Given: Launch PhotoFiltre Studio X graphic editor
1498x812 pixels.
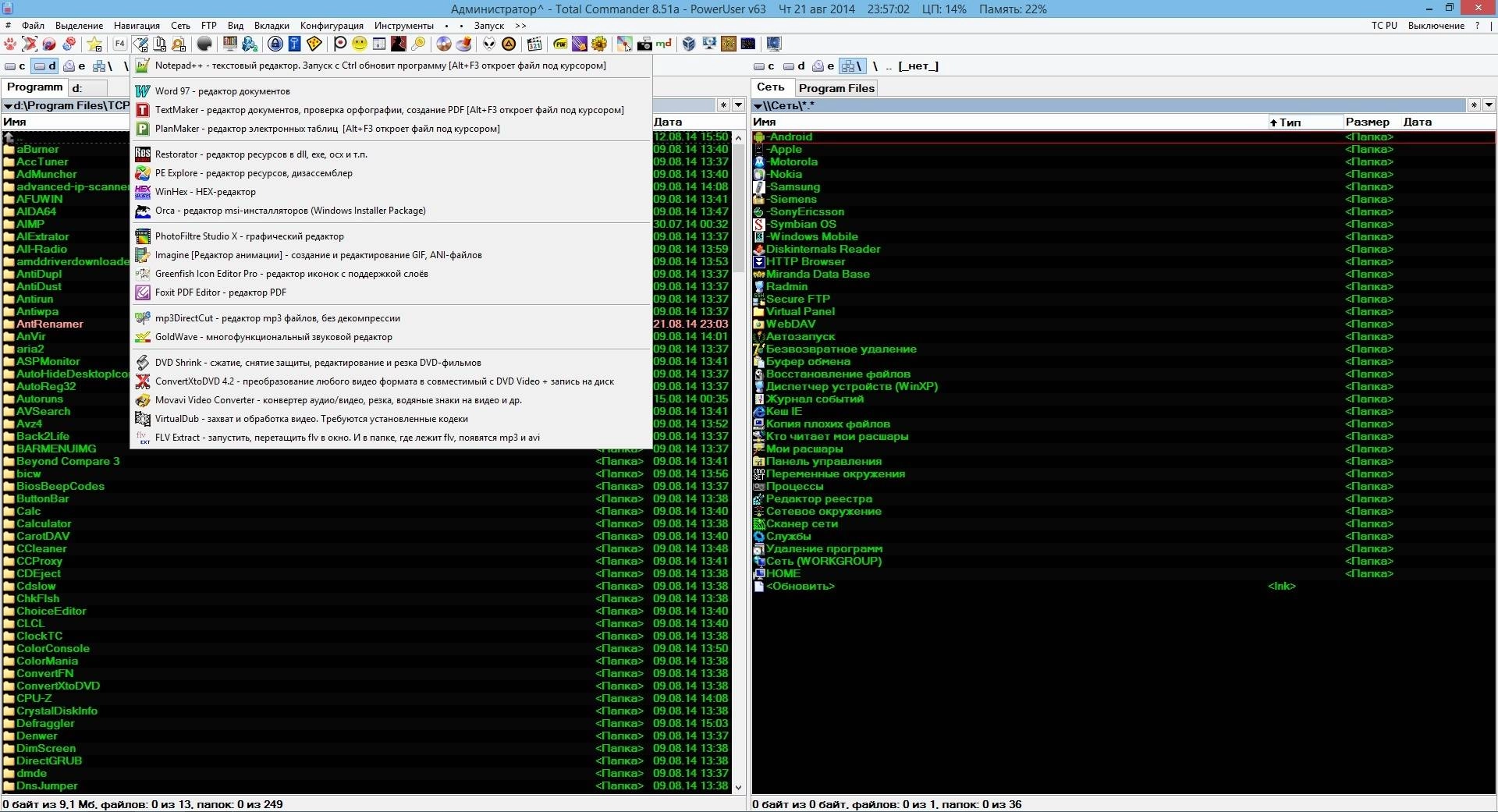Looking at the screenshot, I should click(391, 236).
